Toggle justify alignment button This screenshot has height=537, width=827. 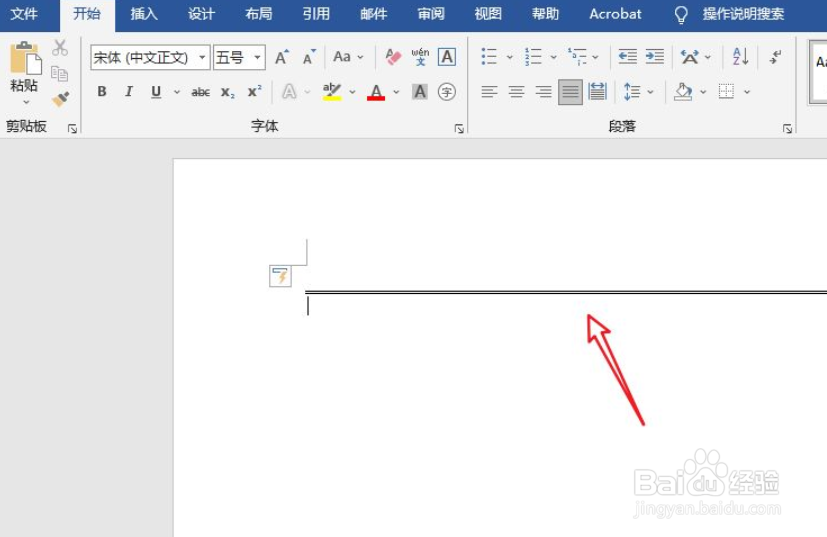tap(570, 92)
